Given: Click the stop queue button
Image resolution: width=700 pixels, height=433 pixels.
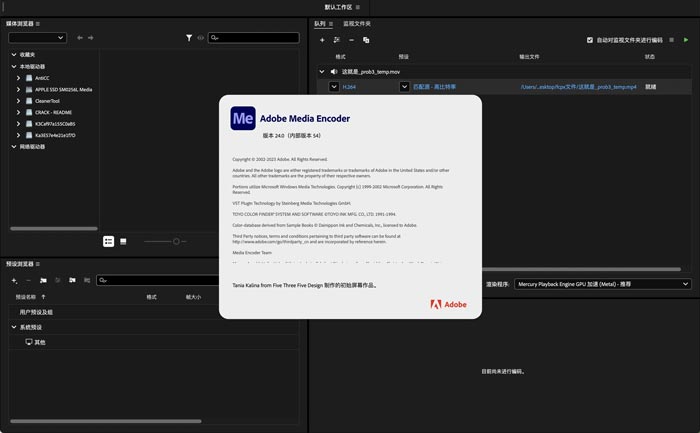Looking at the screenshot, I should click(671, 40).
